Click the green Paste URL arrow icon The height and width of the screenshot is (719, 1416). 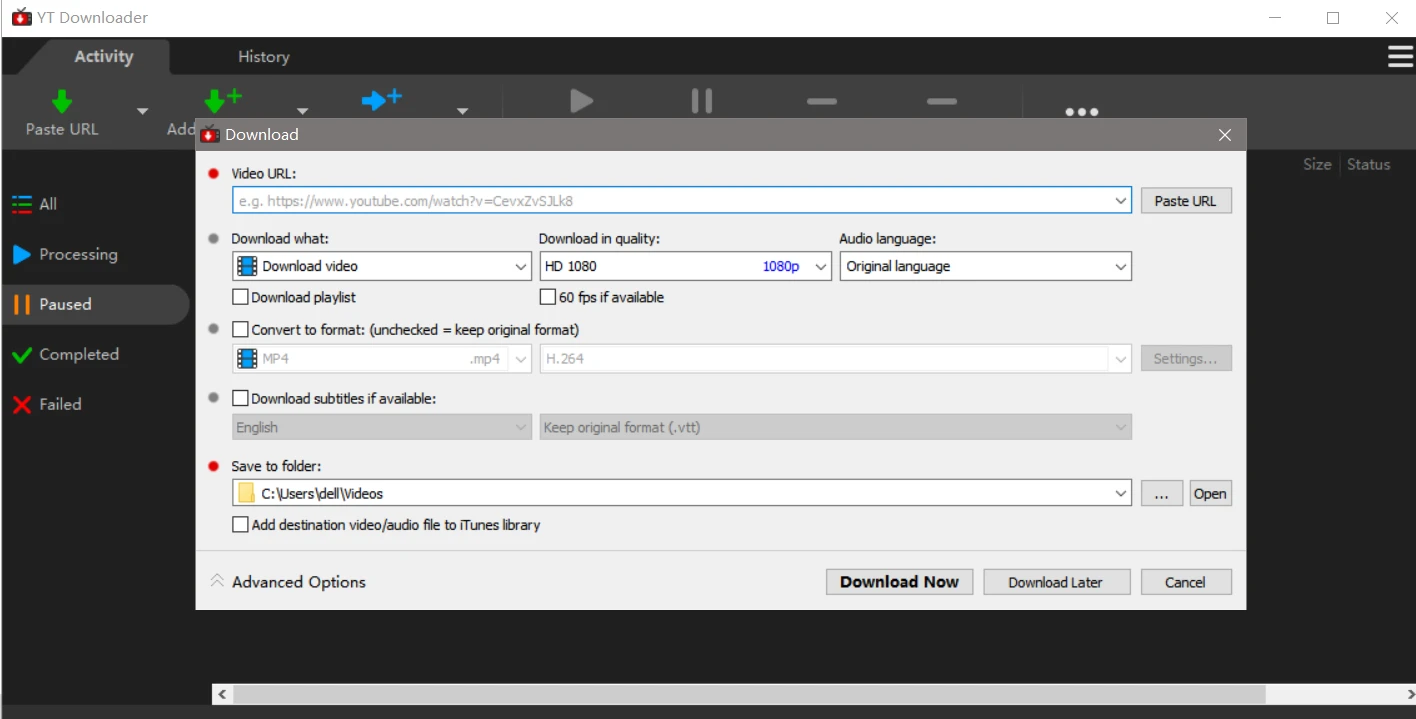(62, 102)
